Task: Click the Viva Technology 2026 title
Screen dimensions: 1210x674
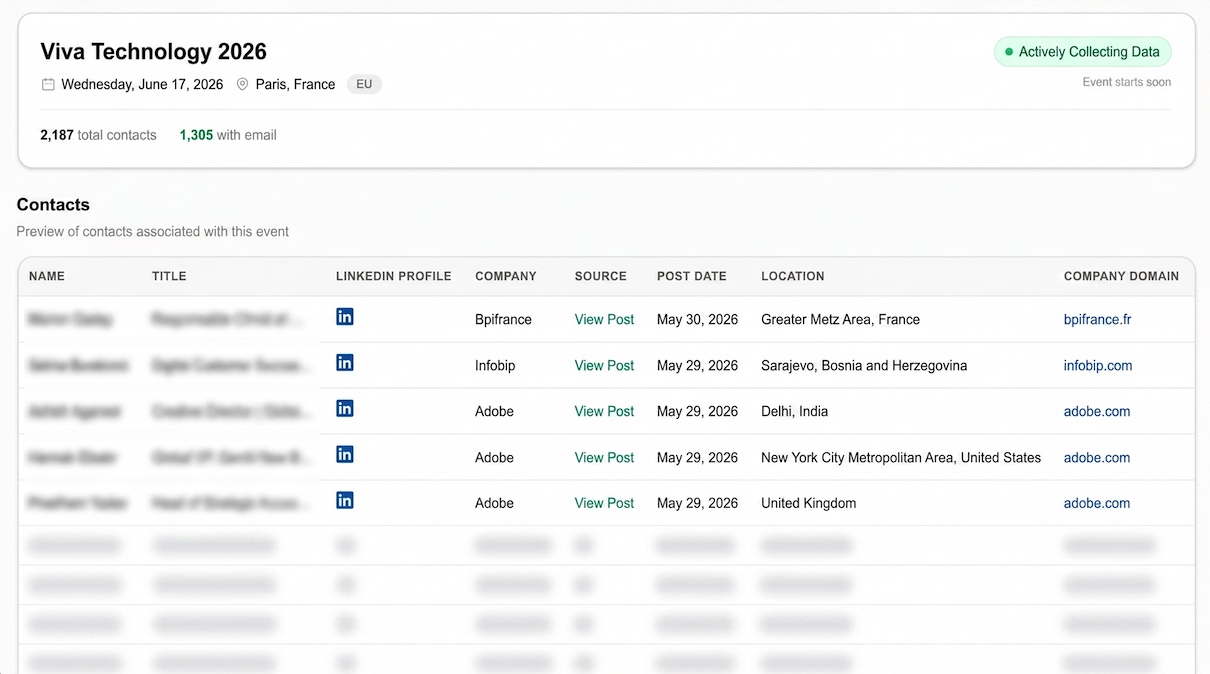Action: 153,52
